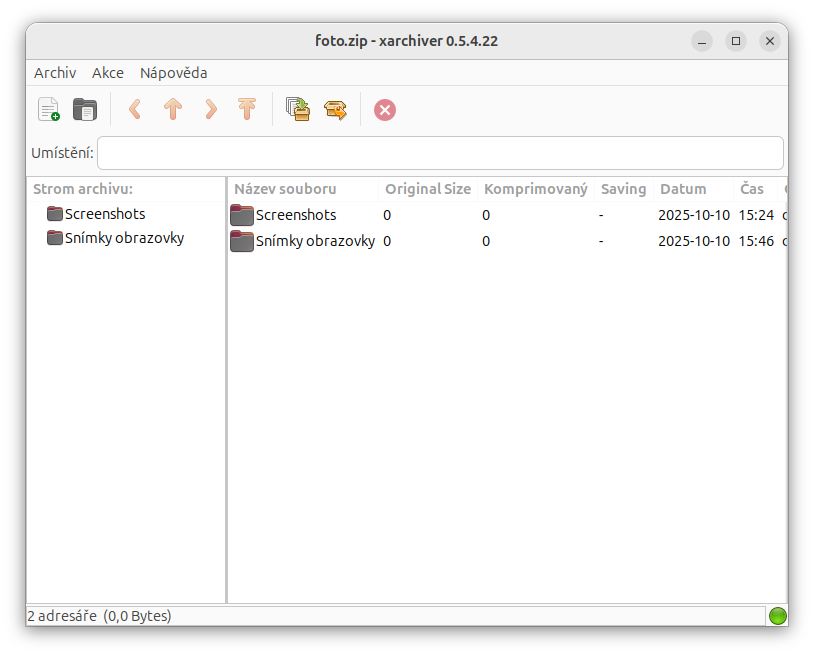The image size is (814, 655).
Task: Jump to archive root directory
Action: point(246,109)
